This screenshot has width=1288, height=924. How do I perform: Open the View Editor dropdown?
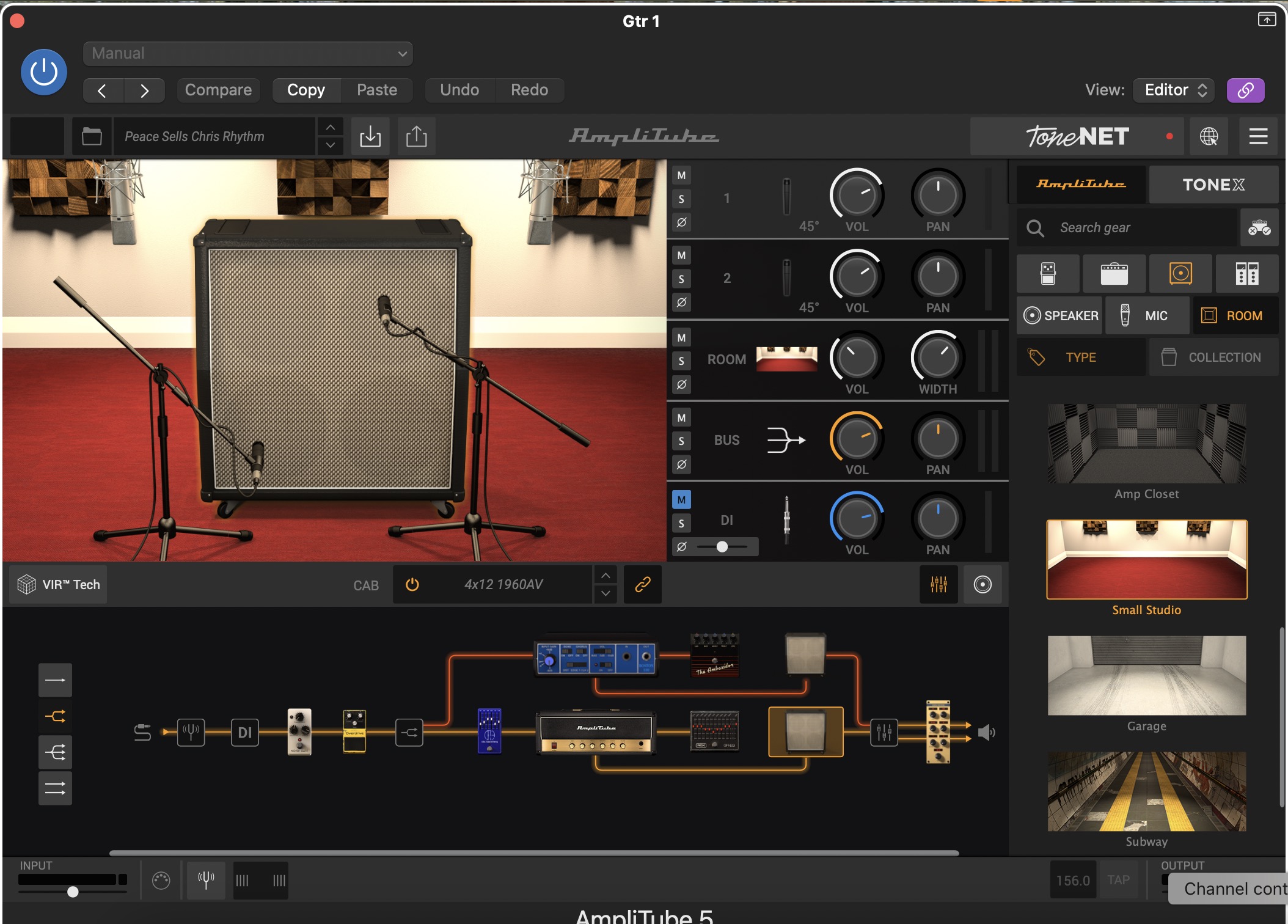point(1174,90)
